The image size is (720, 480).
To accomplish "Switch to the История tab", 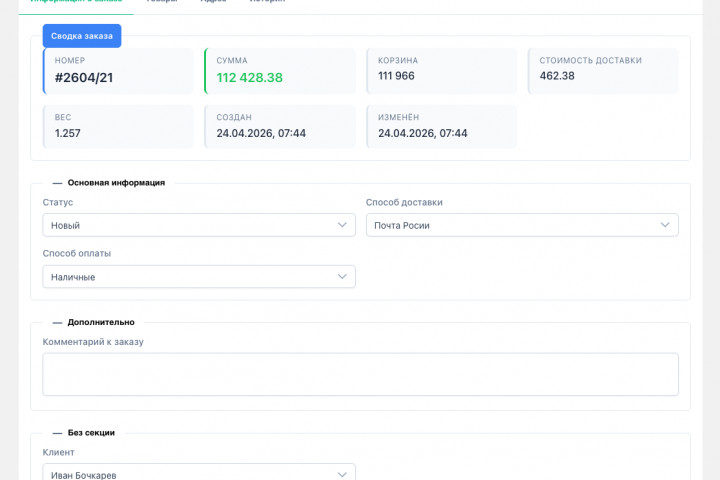I will [x=267, y=2].
